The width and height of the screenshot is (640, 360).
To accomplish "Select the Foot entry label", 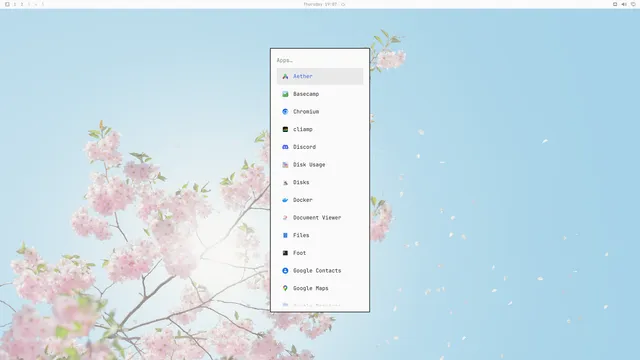I will click(300, 253).
